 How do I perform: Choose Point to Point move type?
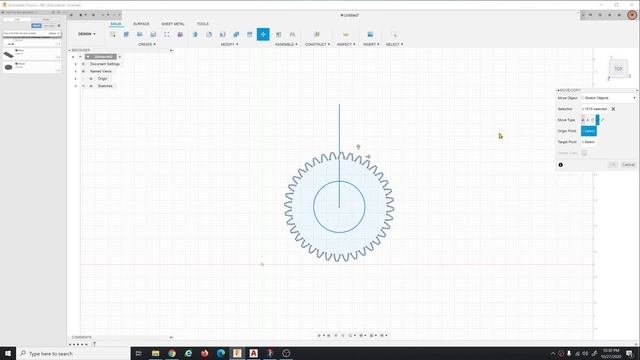click(597, 120)
